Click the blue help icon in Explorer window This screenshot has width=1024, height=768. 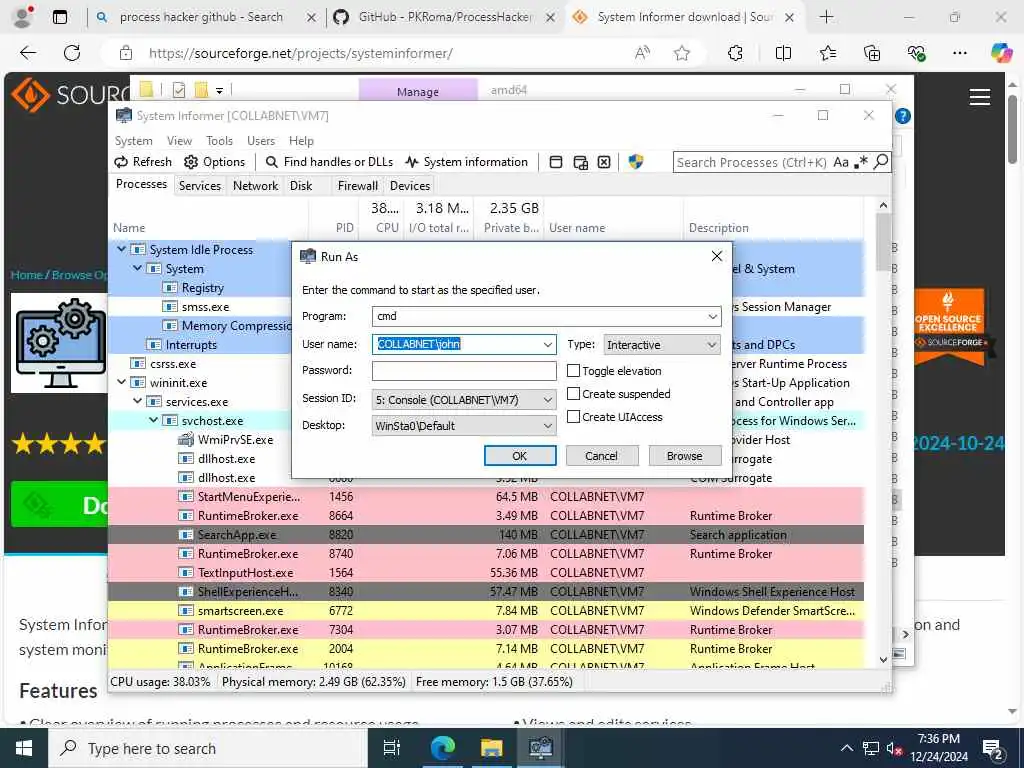pyautogui.click(x=903, y=116)
